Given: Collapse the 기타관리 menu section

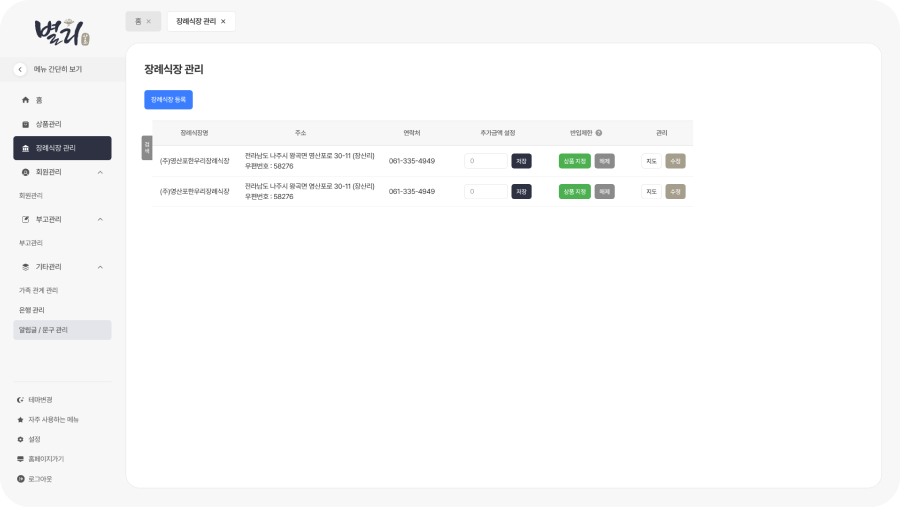Looking at the screenshot, I should point(100,267).
